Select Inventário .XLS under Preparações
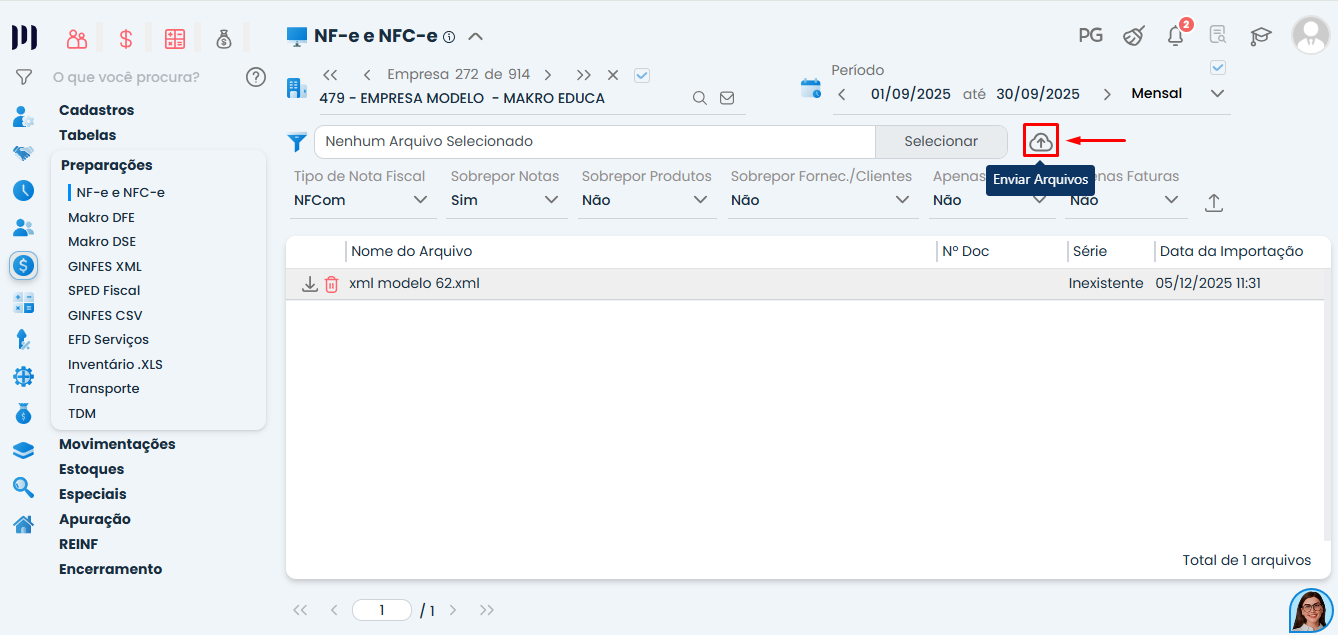 [x=115, y=365]
